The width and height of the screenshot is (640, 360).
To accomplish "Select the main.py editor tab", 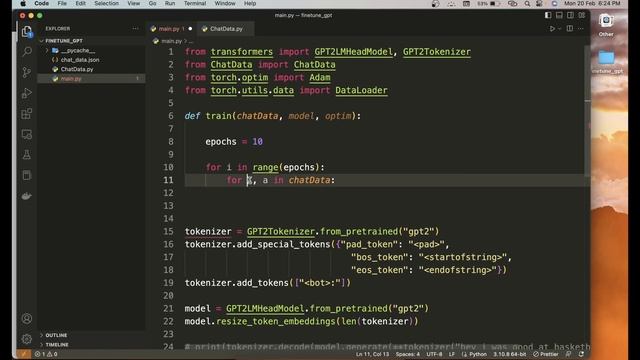I will (x=170, y=29).
